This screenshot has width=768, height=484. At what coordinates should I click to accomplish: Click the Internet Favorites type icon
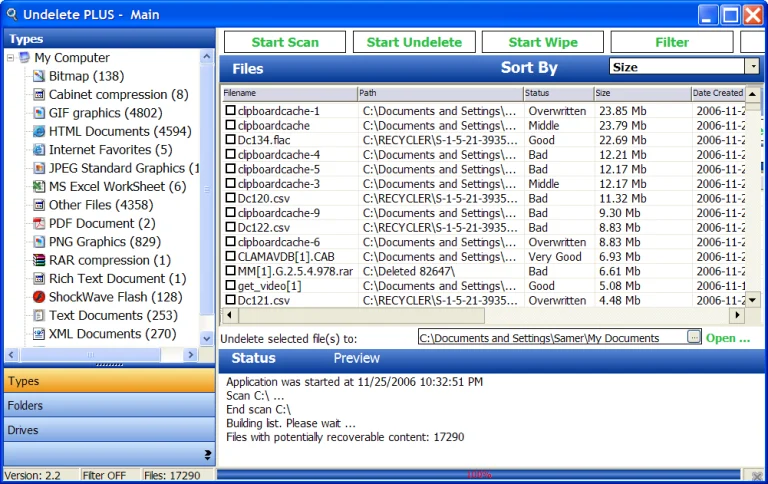[x=39, y=150]
